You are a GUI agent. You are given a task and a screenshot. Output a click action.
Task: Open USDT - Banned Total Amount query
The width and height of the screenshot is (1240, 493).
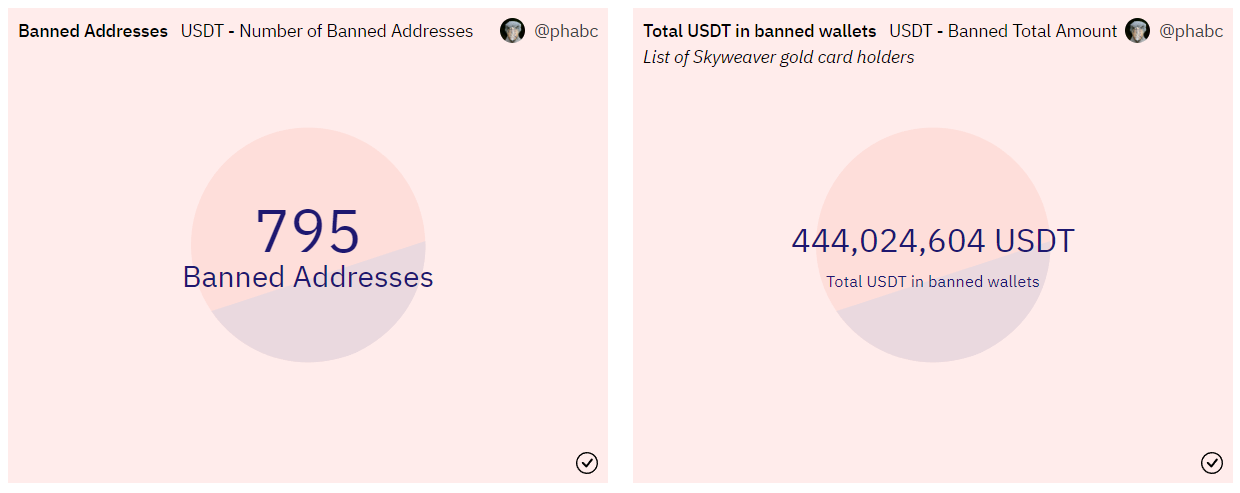coord(1003,31)
